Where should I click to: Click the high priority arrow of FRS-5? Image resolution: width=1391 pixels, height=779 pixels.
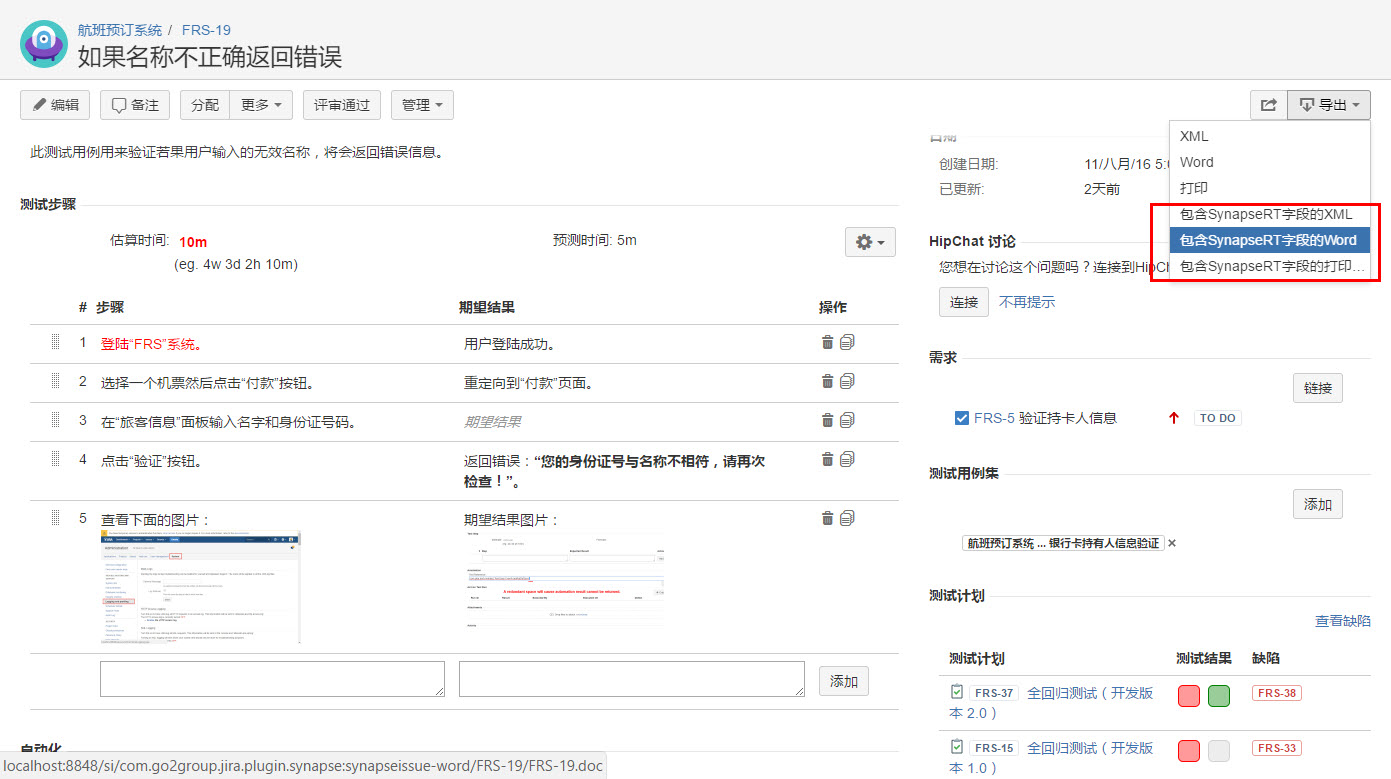point(1174,418)
